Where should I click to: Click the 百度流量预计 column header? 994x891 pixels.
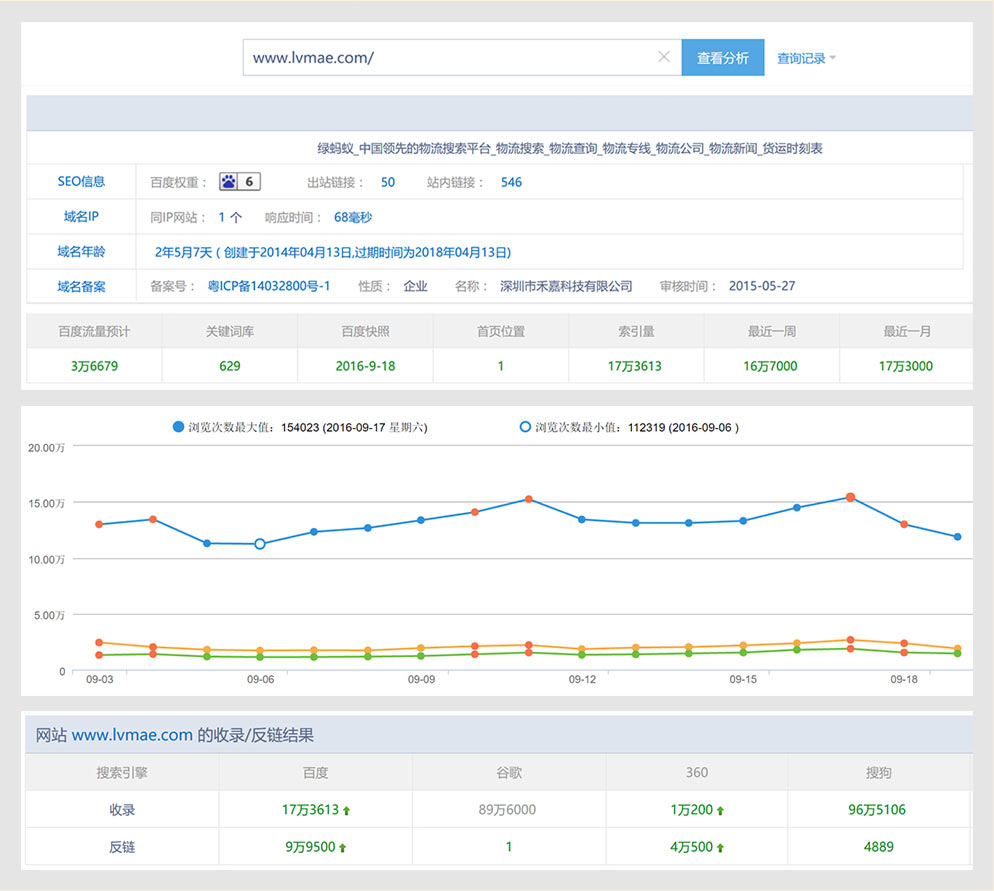[94, 331]
